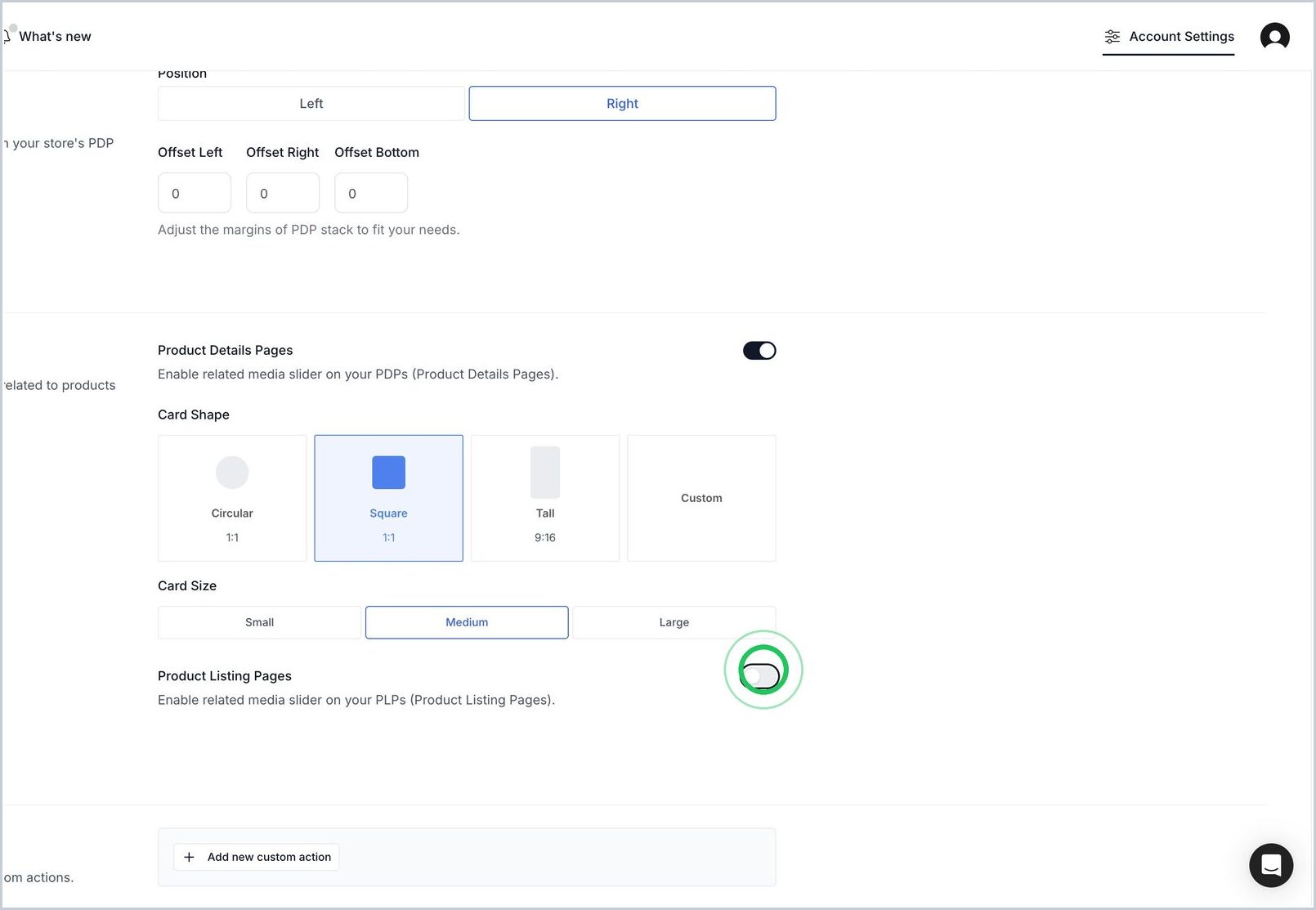Click the 'Enable related media slider on your PLPs' text

point(356,700)
